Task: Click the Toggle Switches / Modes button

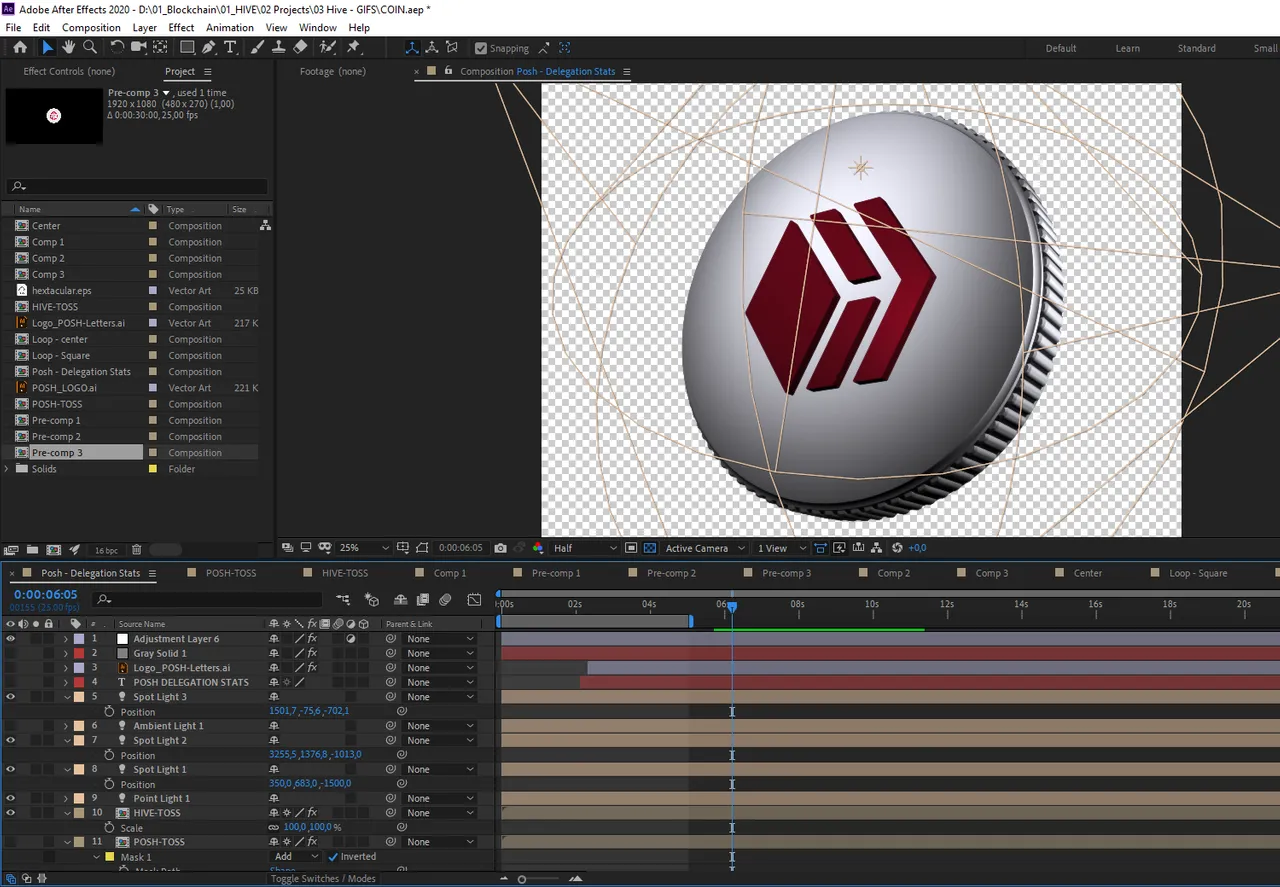Action: 323,878
